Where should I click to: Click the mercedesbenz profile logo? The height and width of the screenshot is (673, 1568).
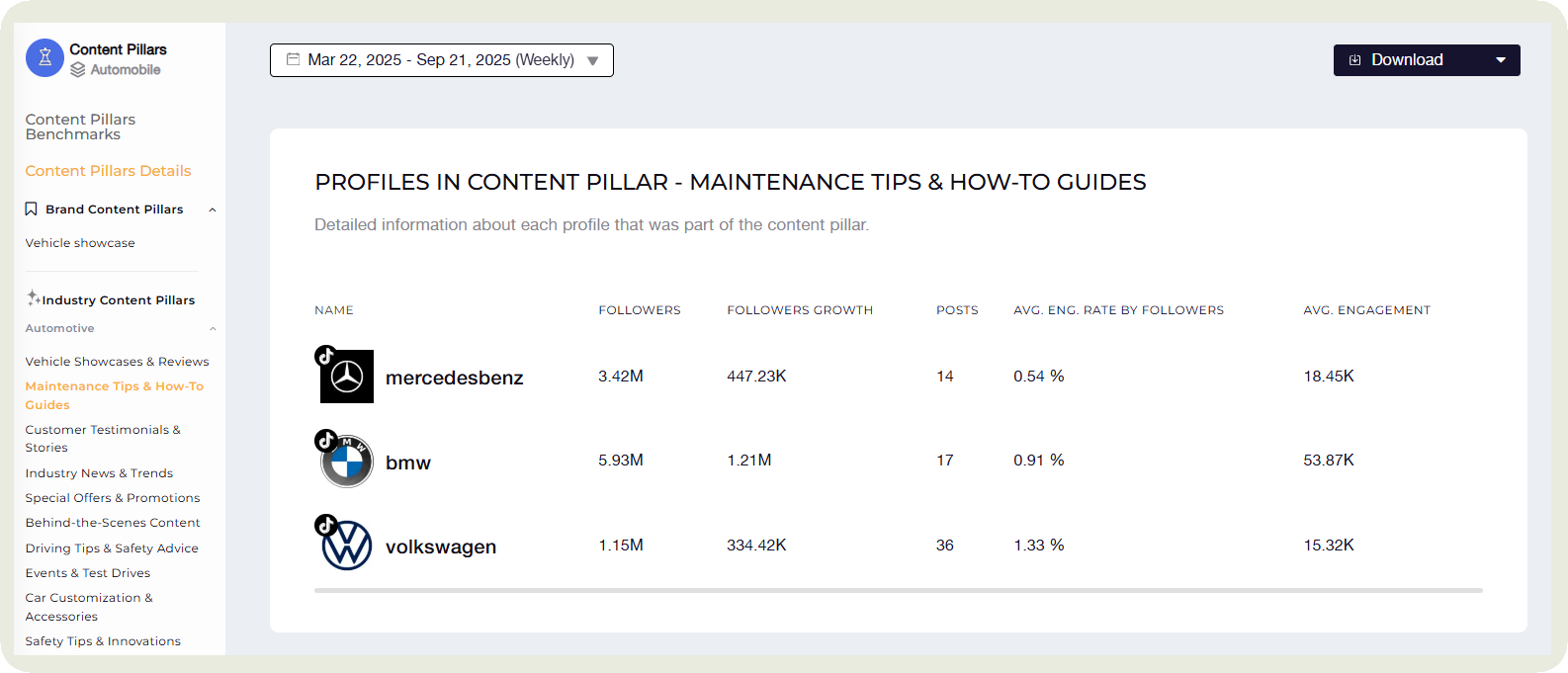[x=346, y=377]
